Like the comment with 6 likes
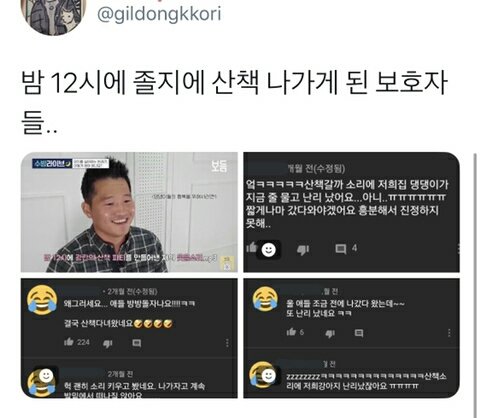The height and width of the screenshot is (418, 480). click(291, 332)
